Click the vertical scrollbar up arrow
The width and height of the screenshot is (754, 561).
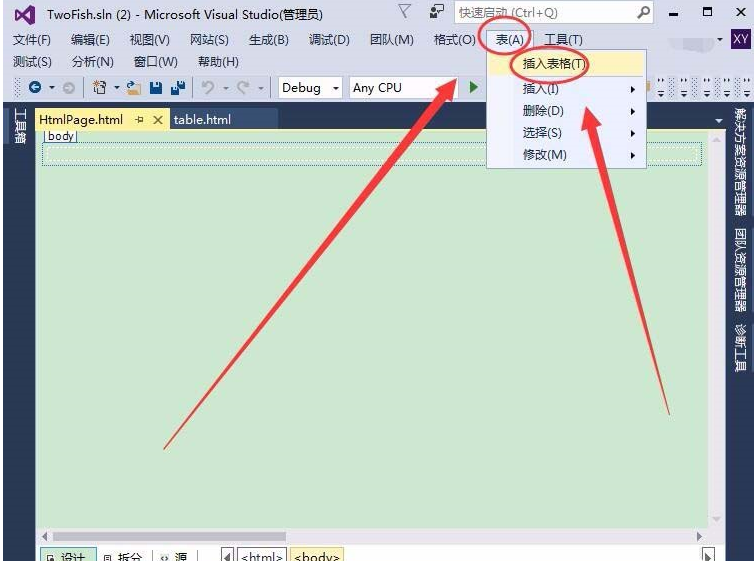716,140
